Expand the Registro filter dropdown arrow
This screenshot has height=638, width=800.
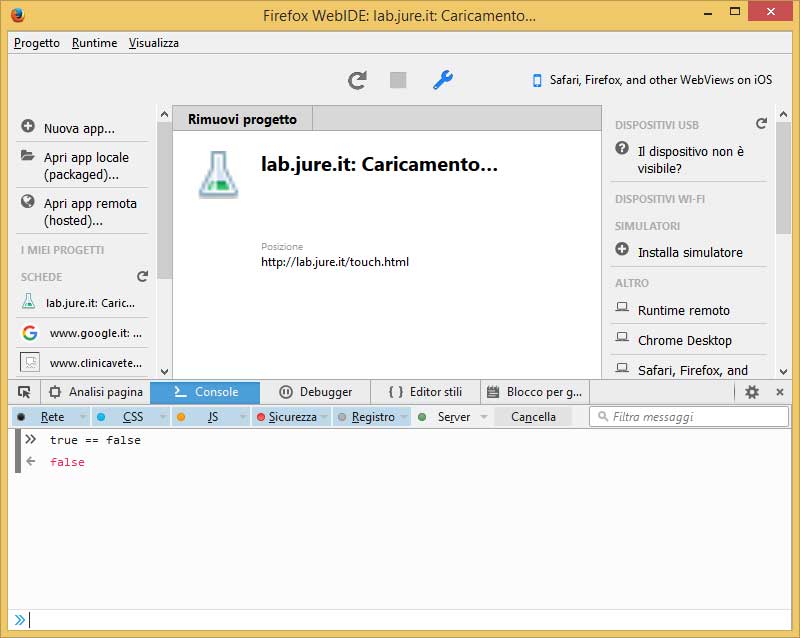pyautogui.click(x=404, y=417)
